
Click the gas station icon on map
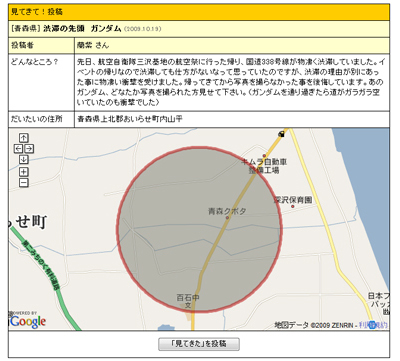[282, 134]
